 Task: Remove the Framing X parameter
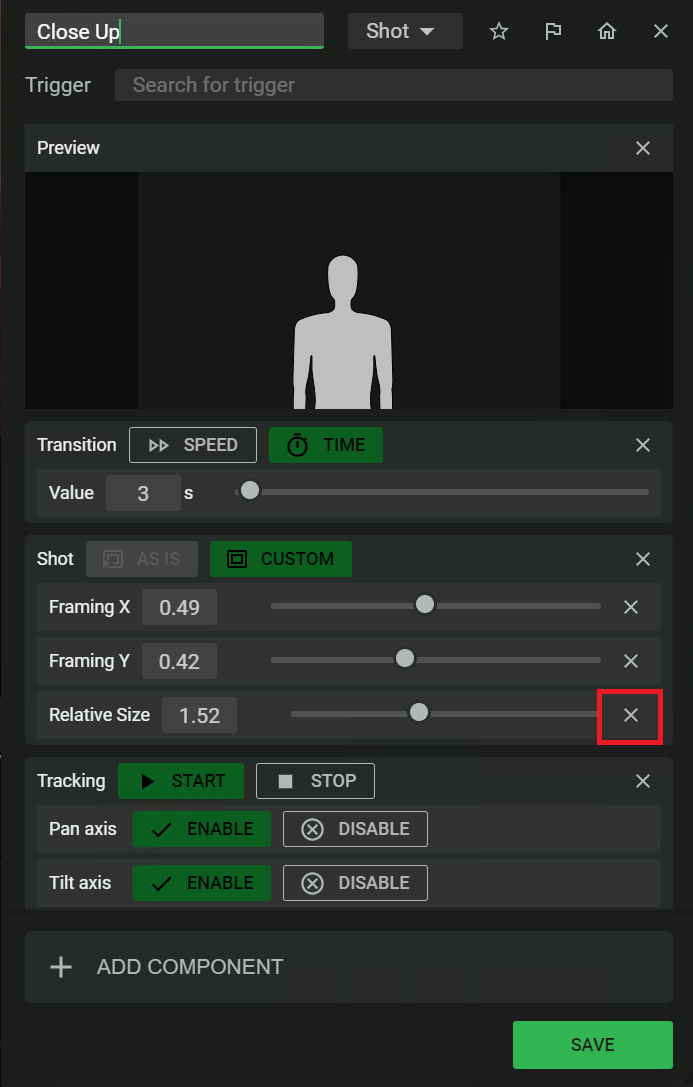(631, 607)
